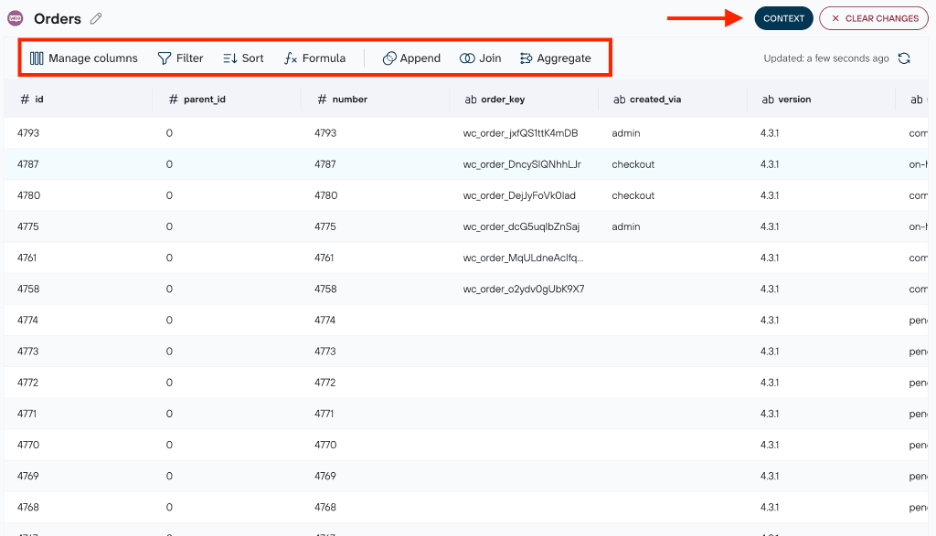
Task: Click number cell 4780
Action: 326,195
